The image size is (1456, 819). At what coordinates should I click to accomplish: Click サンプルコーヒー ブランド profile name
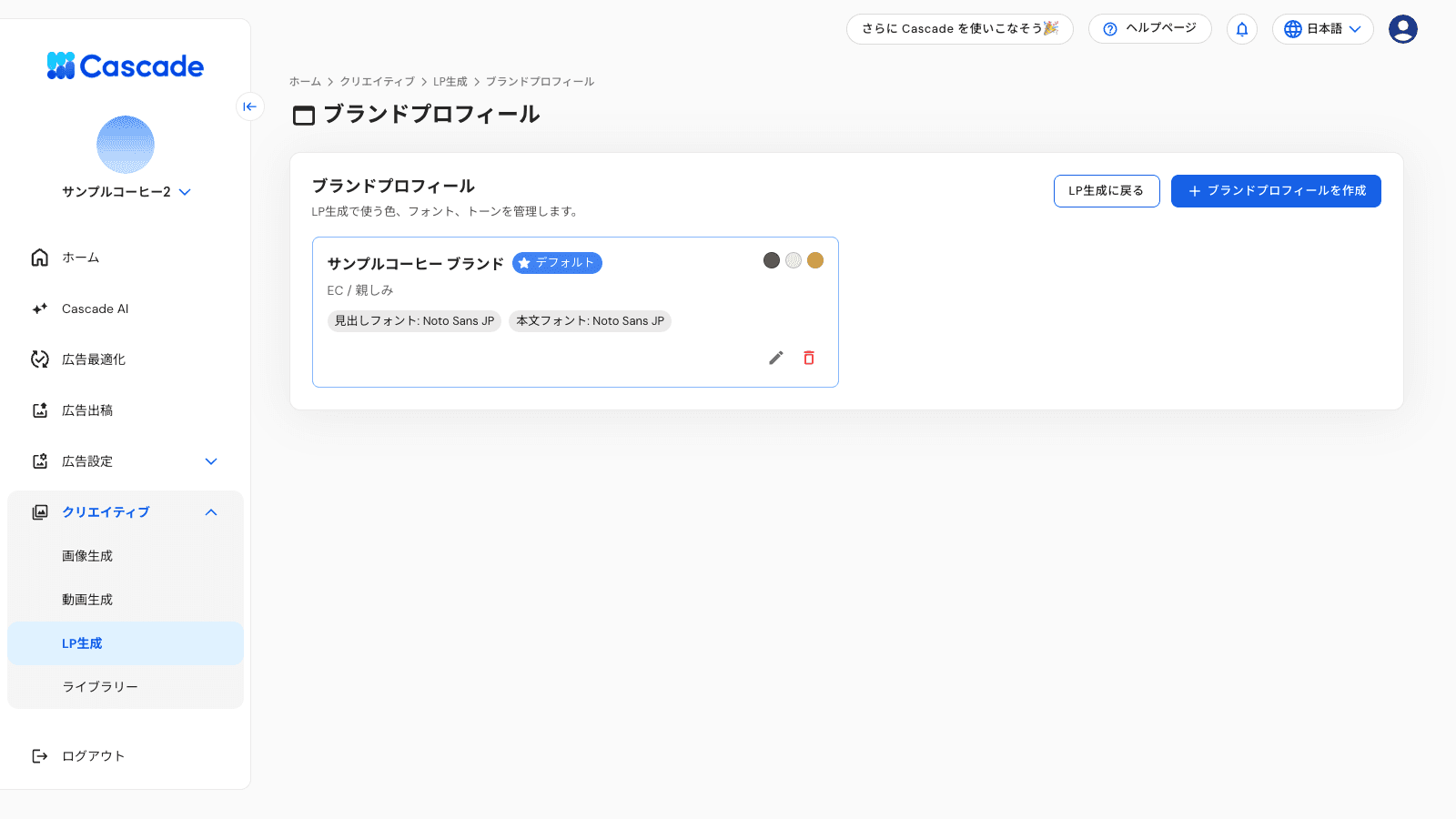[416, 263]
